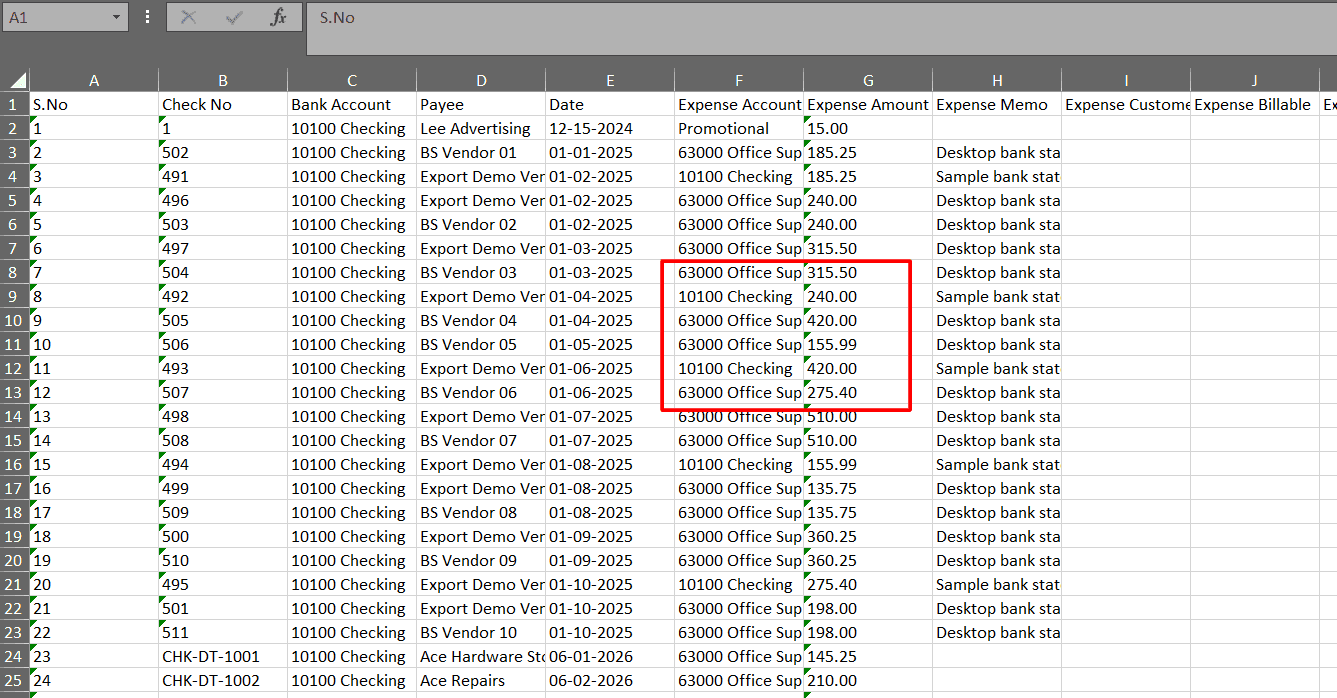Select check number 491 cell

[x=223, y=177]
